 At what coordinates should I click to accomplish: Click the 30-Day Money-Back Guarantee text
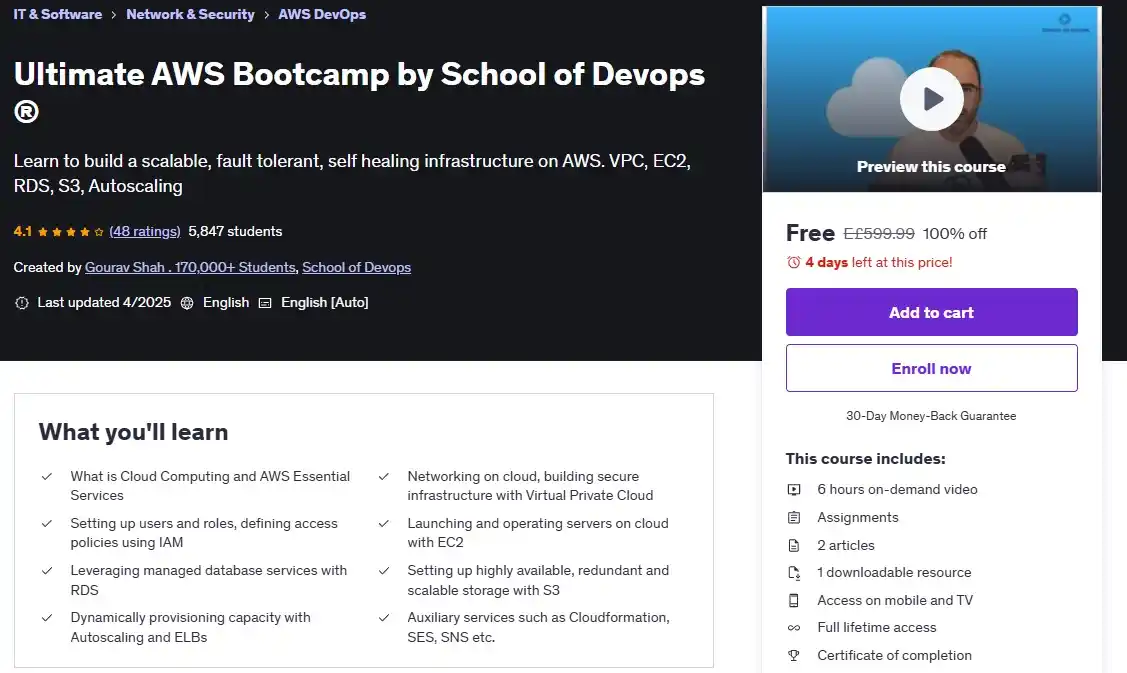point(931,416)
